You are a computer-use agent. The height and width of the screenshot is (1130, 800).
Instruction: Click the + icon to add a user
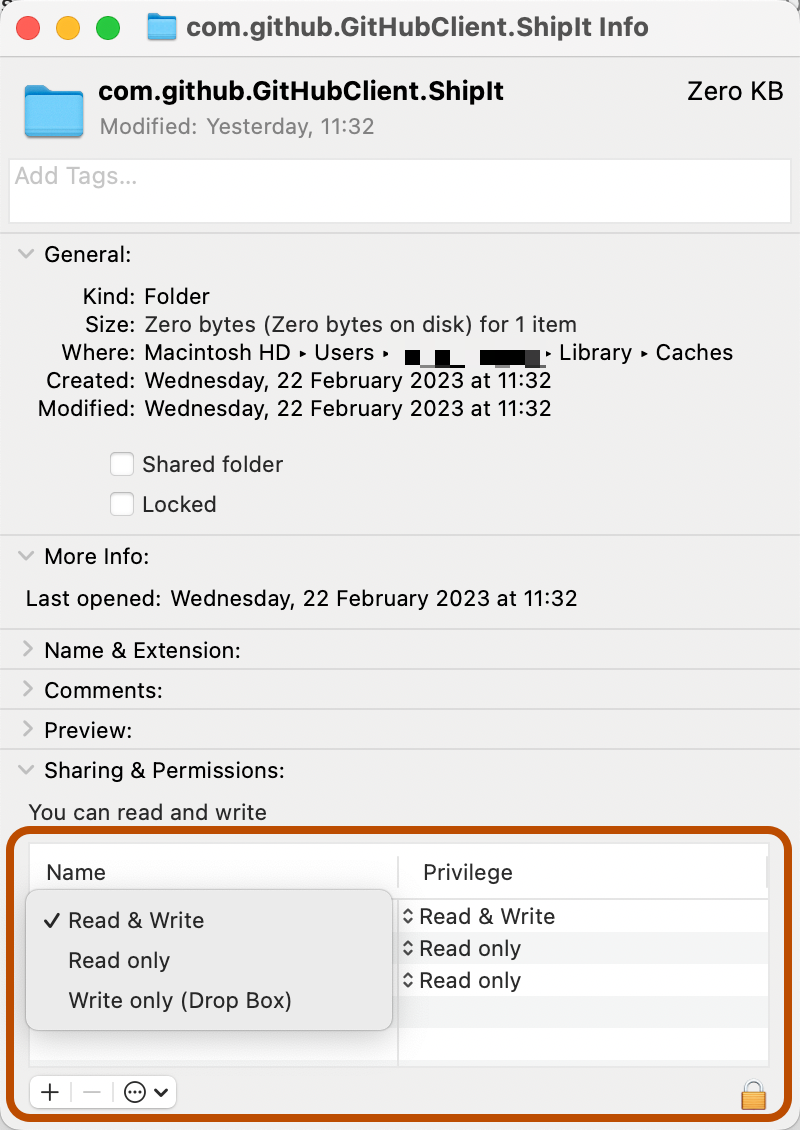click(x=50, y=1092)
